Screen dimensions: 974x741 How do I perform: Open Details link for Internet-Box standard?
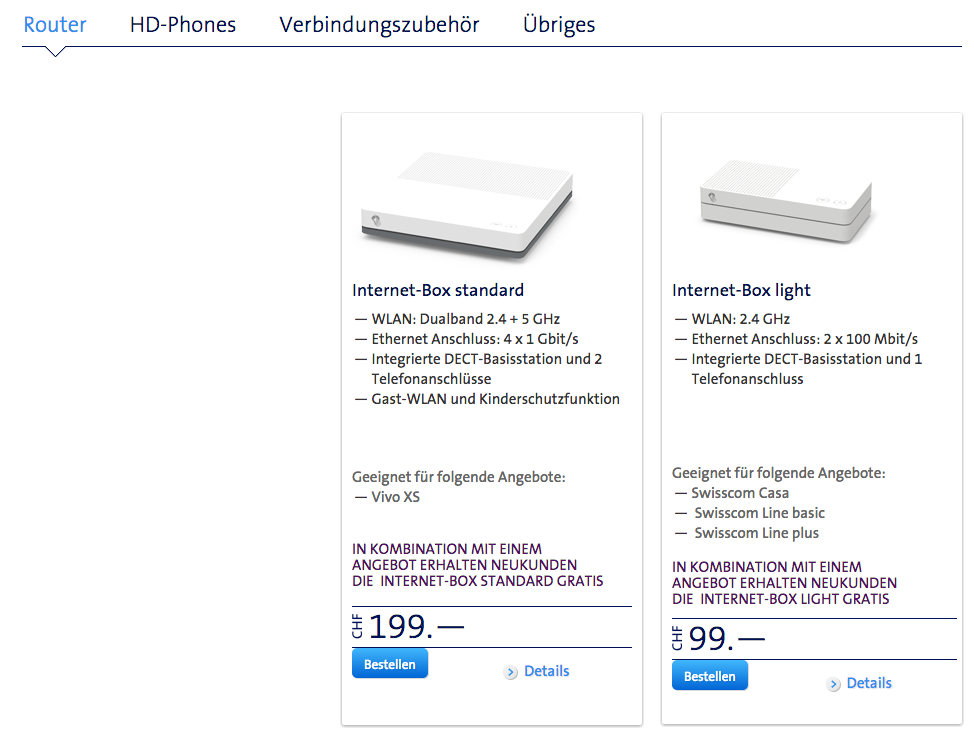point(546,671)
